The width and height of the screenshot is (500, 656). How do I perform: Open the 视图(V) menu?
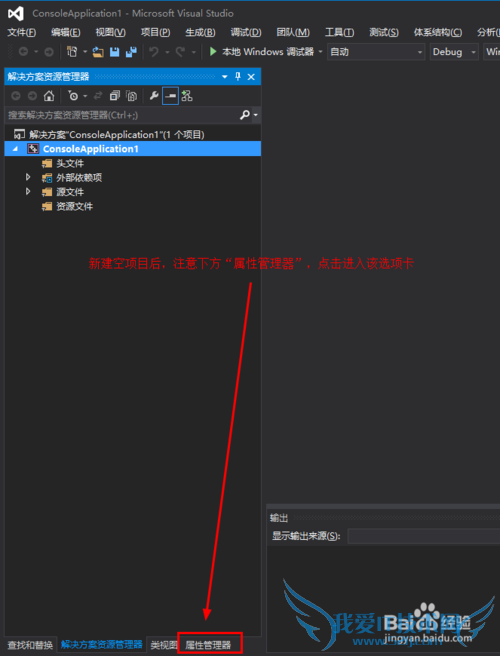(x=110, y=33)
